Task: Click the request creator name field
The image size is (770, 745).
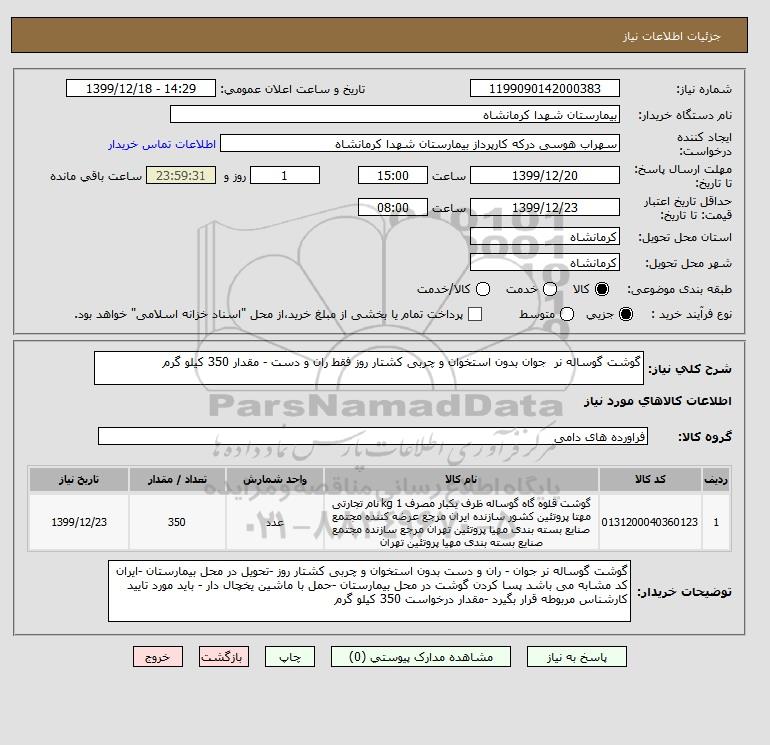Action: pyautogui.click(x=420, y=144)
